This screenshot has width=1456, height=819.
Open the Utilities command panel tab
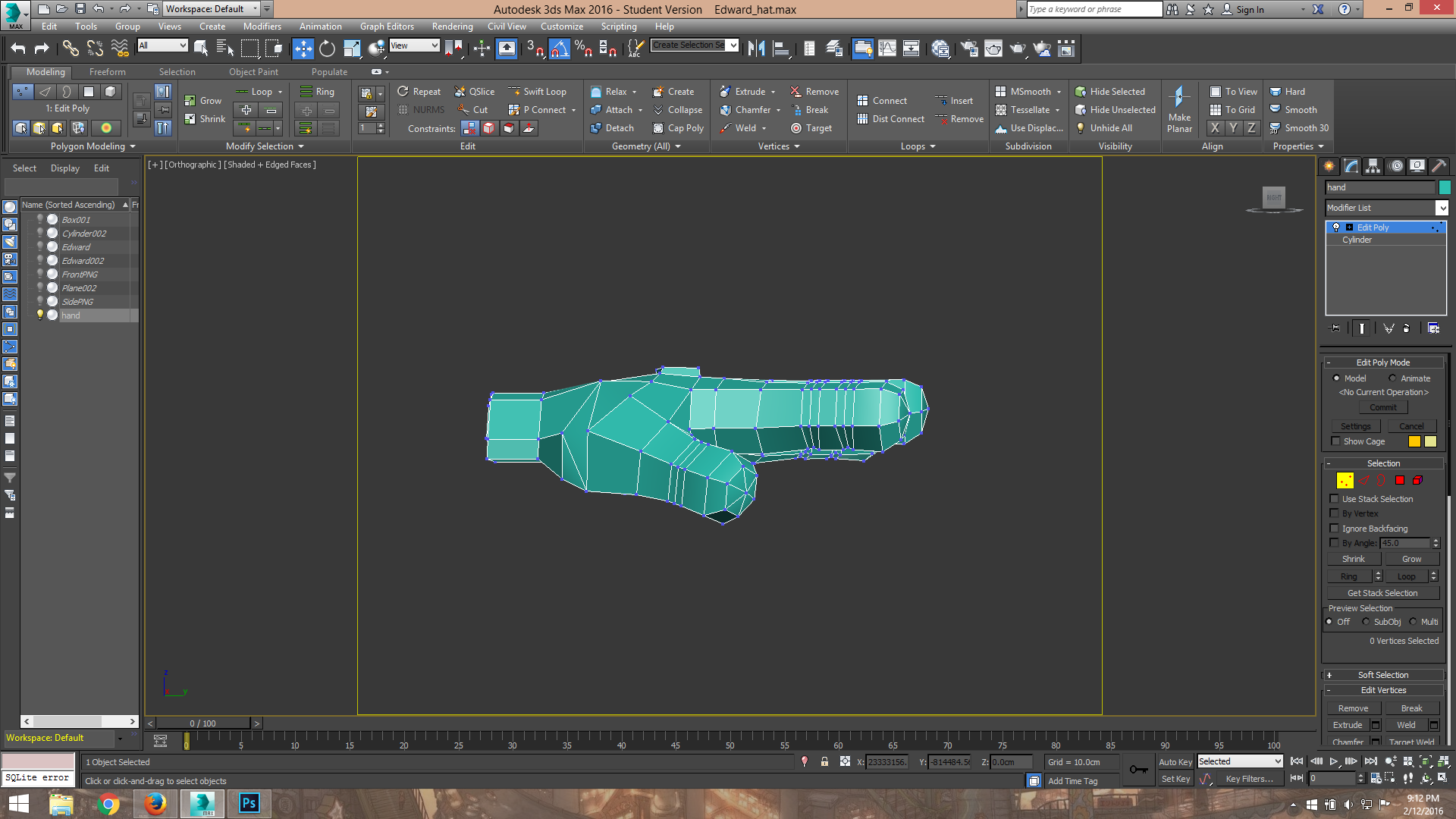[x=1439, y=165]
